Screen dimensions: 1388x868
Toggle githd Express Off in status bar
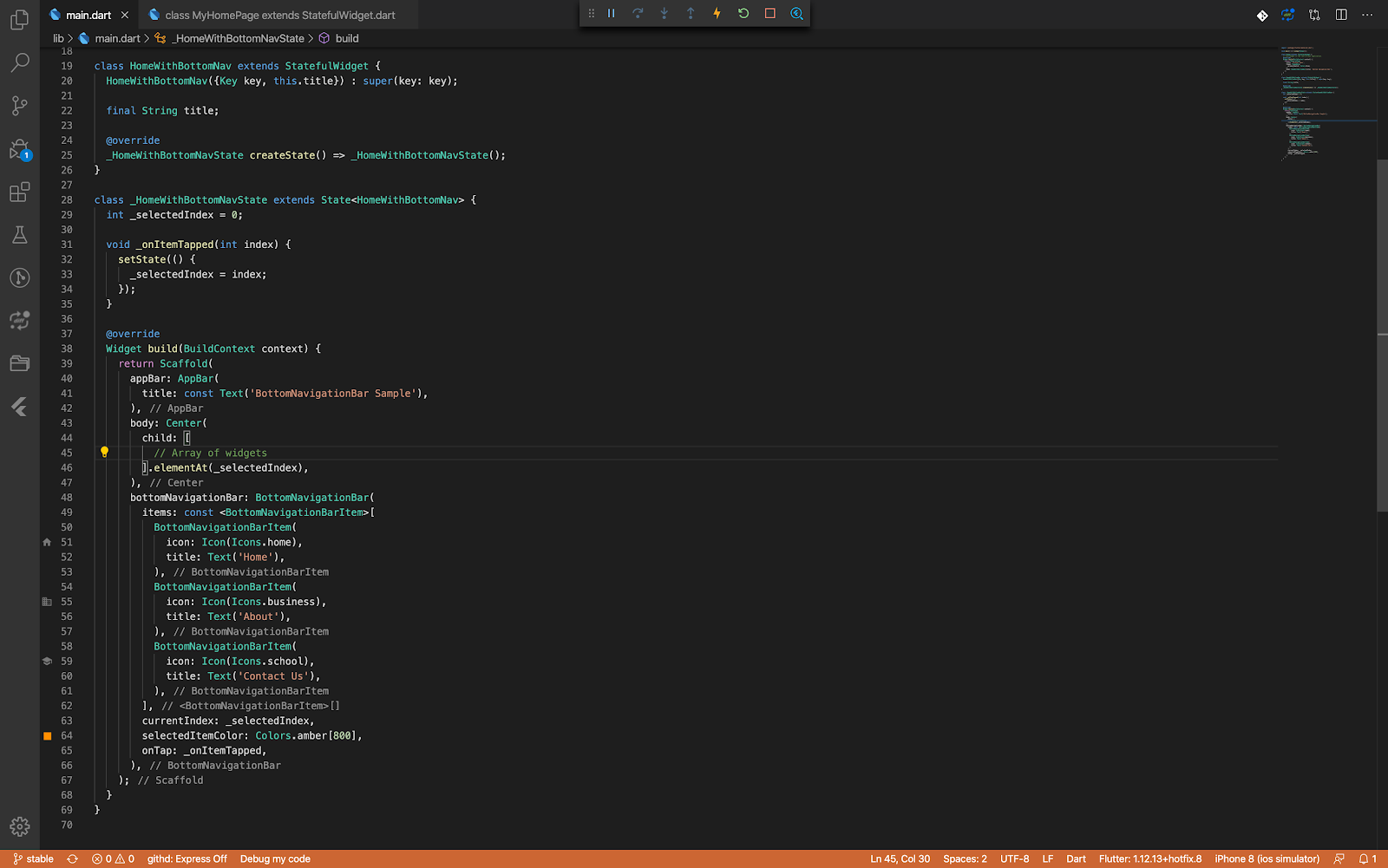(187, 859)
